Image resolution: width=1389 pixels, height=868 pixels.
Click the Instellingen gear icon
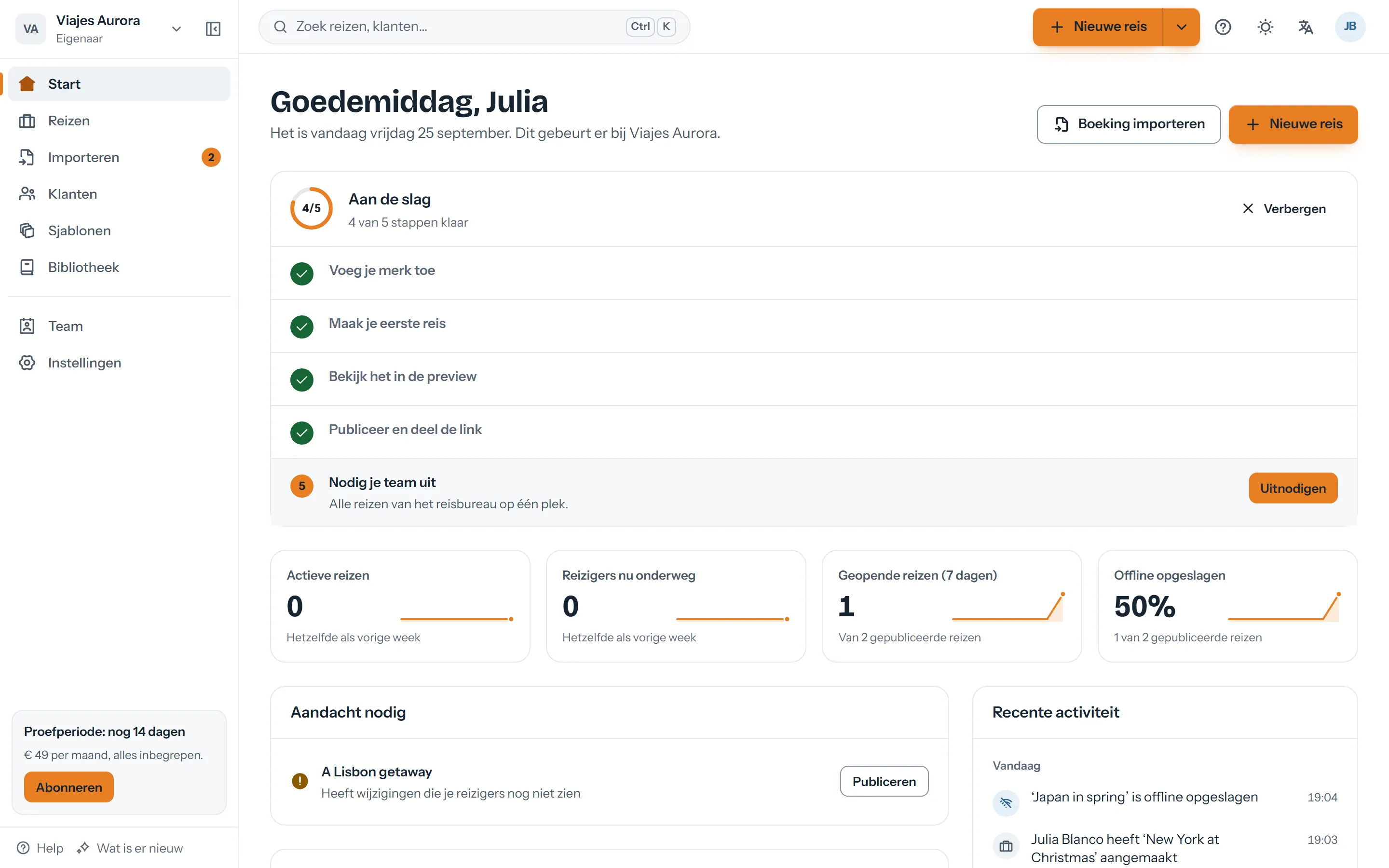coord(27,363)
